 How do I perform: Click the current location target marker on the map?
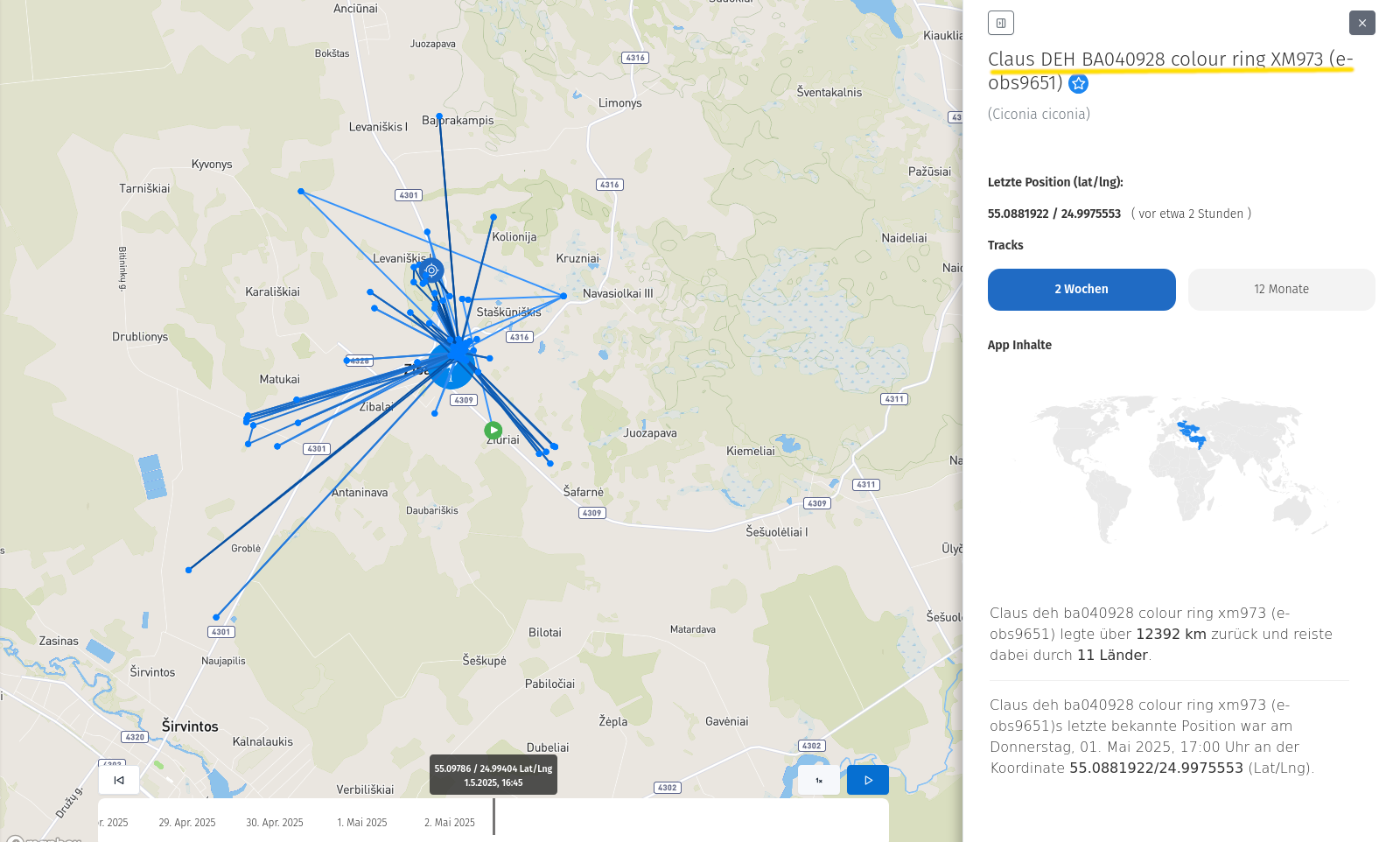tap(430, 270)
